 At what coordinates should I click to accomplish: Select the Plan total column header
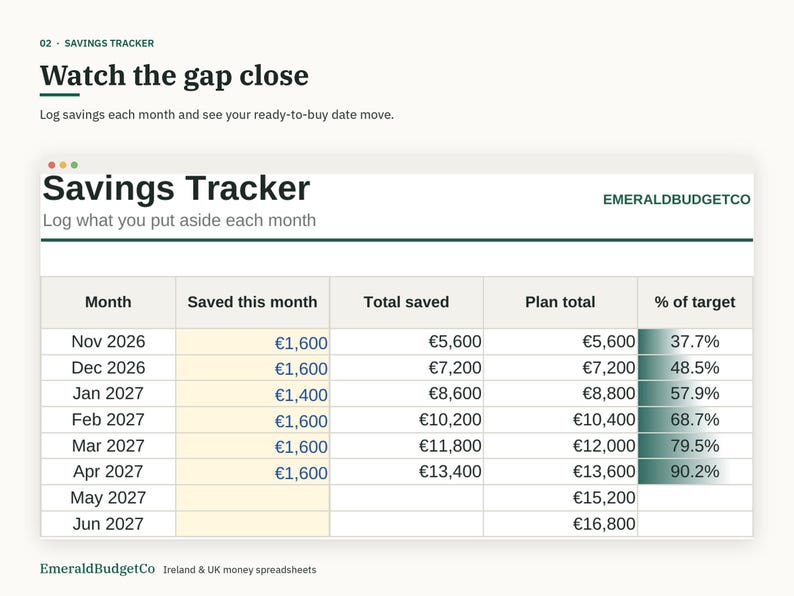560,302
